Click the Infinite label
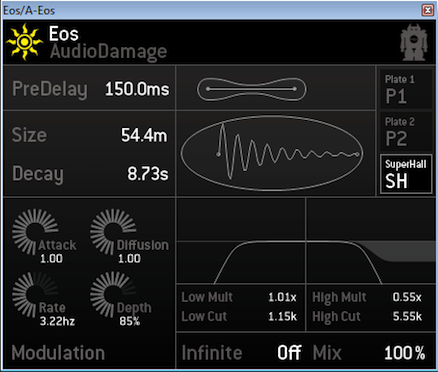Image resolution: width=438 pixels, height=372 pixels. coord(212,353)
